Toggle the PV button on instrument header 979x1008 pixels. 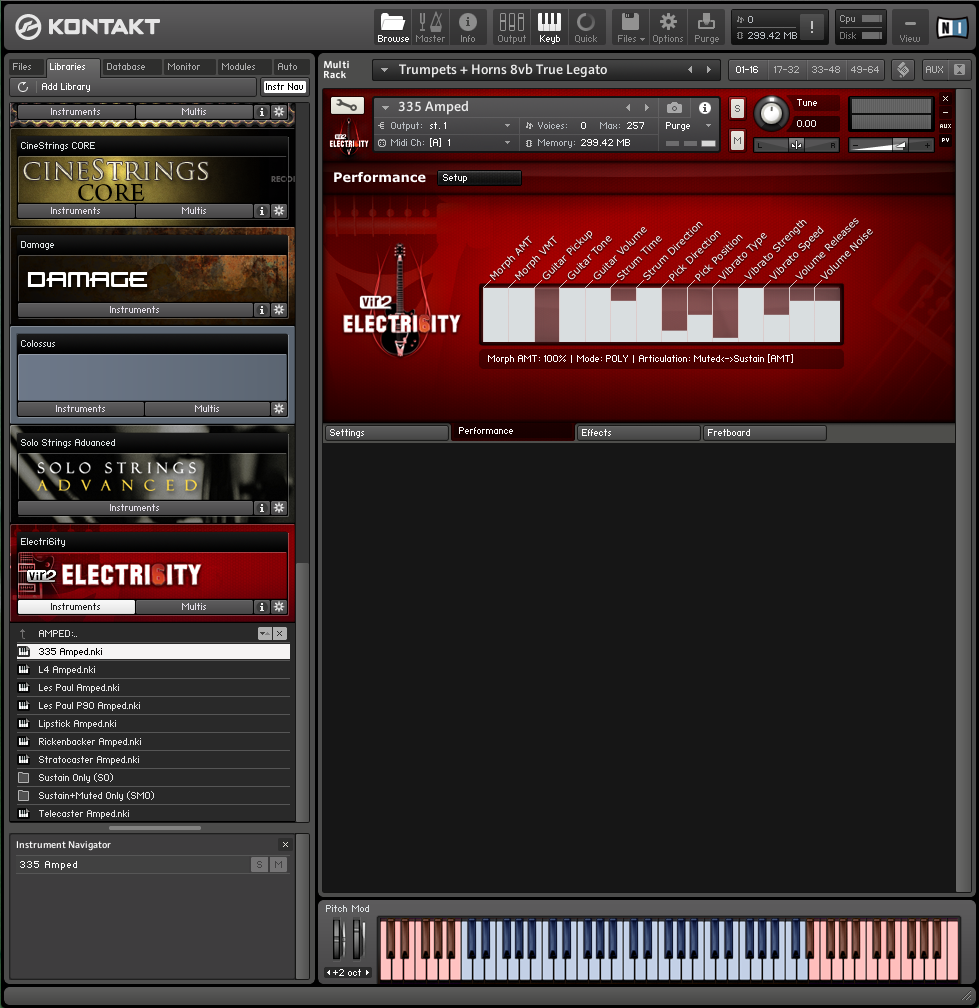pos(945,140)
